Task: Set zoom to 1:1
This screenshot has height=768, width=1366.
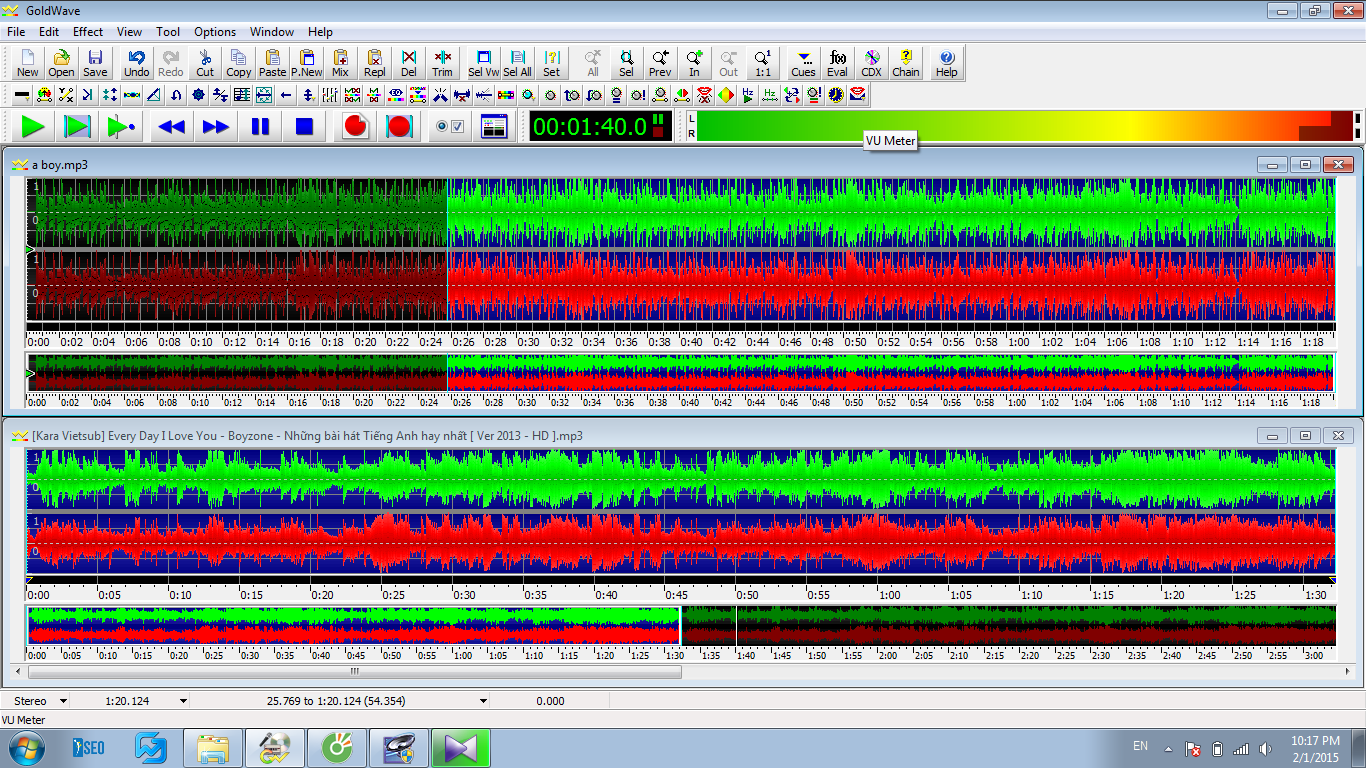Action: pos(762,63)
